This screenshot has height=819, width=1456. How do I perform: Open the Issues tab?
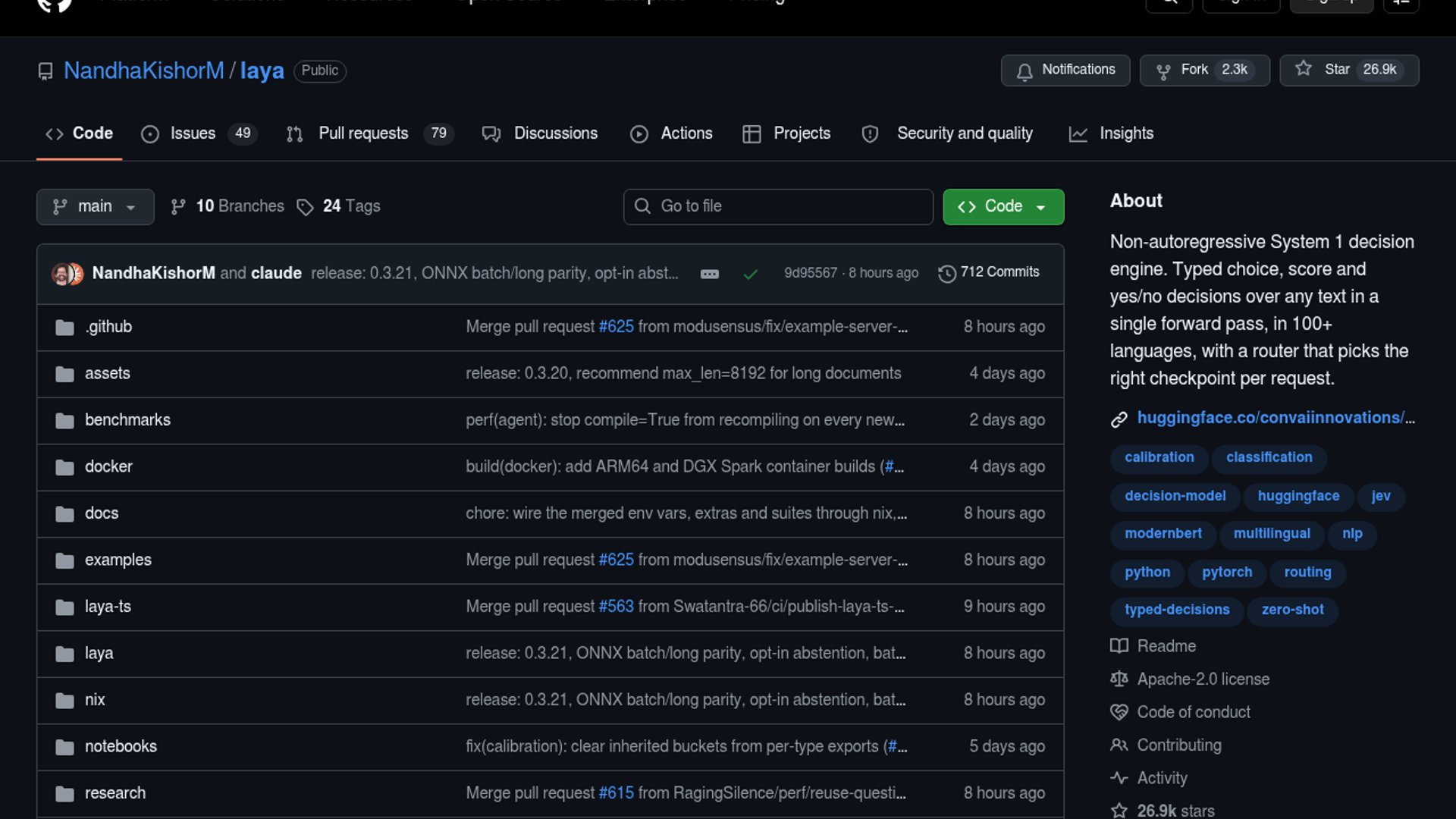click(199, 133)
